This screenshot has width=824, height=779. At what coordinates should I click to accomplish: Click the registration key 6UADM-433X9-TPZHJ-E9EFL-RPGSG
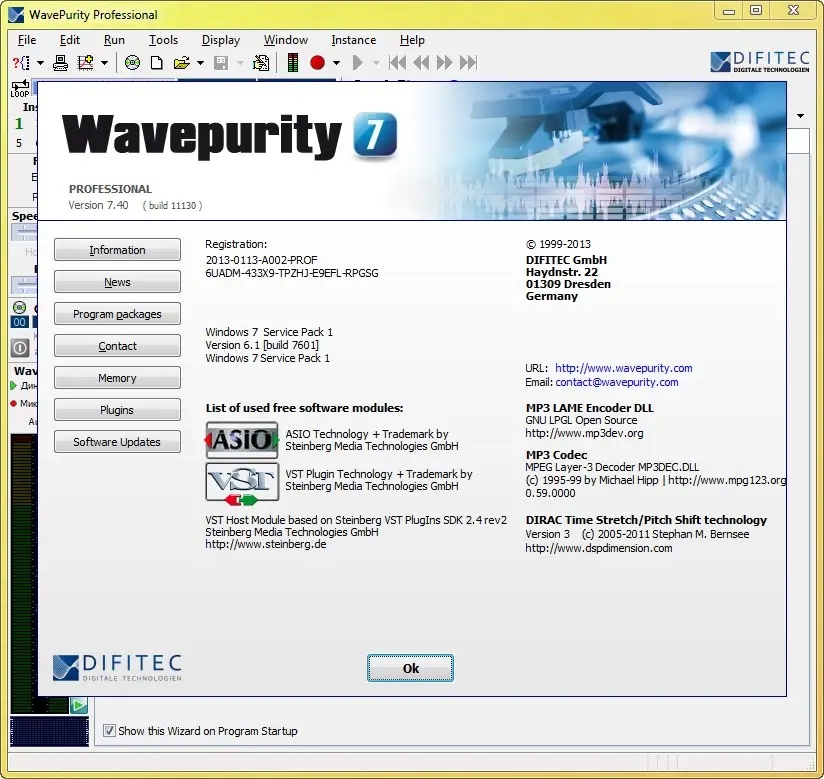click(292, 273)
